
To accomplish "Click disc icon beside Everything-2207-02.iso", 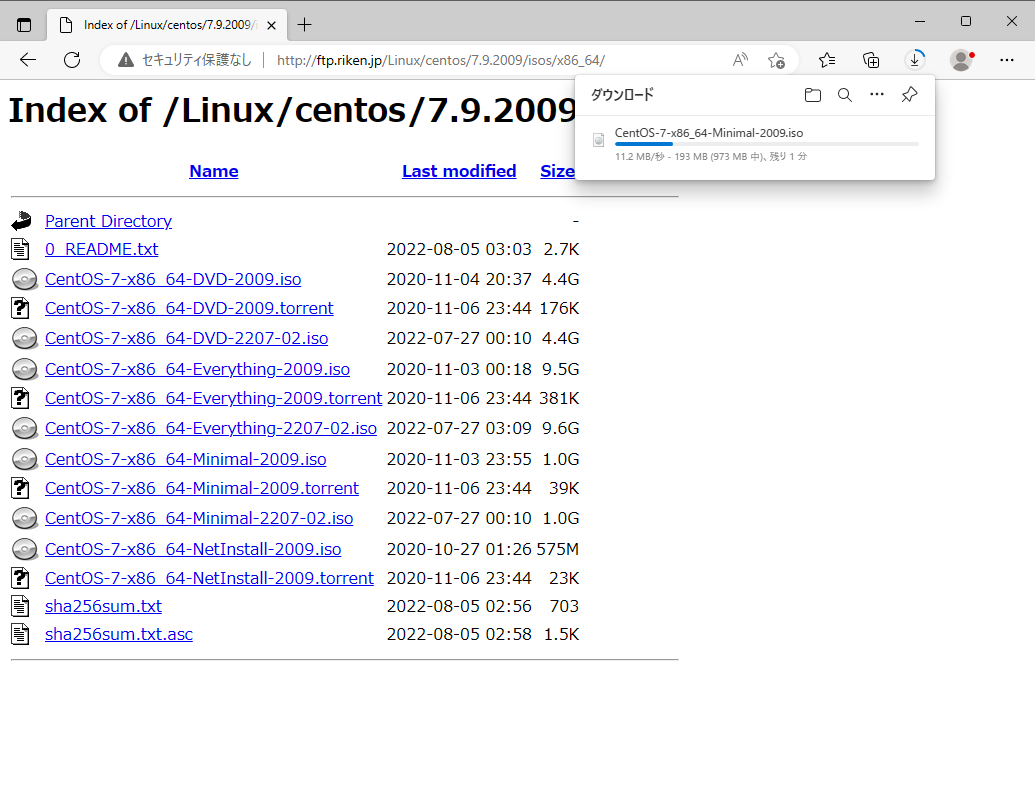I will (24, 428).
